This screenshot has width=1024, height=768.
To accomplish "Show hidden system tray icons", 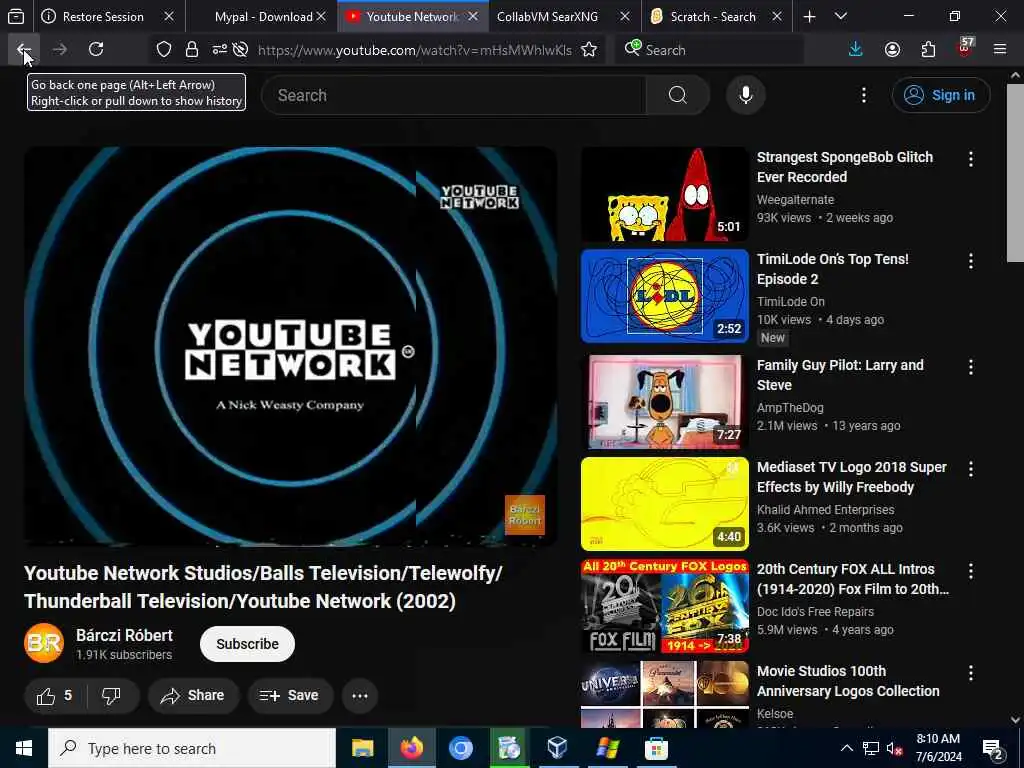I will (846, 748).
